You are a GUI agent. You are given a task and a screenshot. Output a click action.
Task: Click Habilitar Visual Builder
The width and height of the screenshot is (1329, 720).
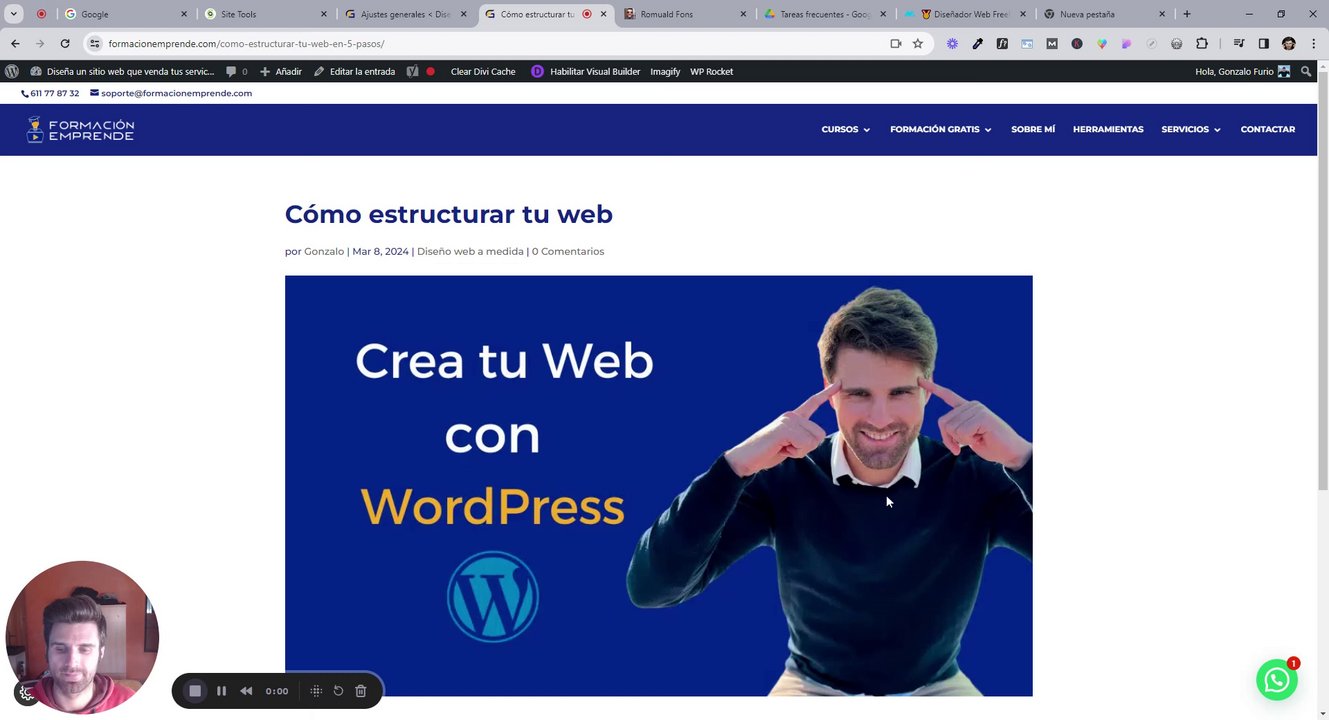click(586, 72)
